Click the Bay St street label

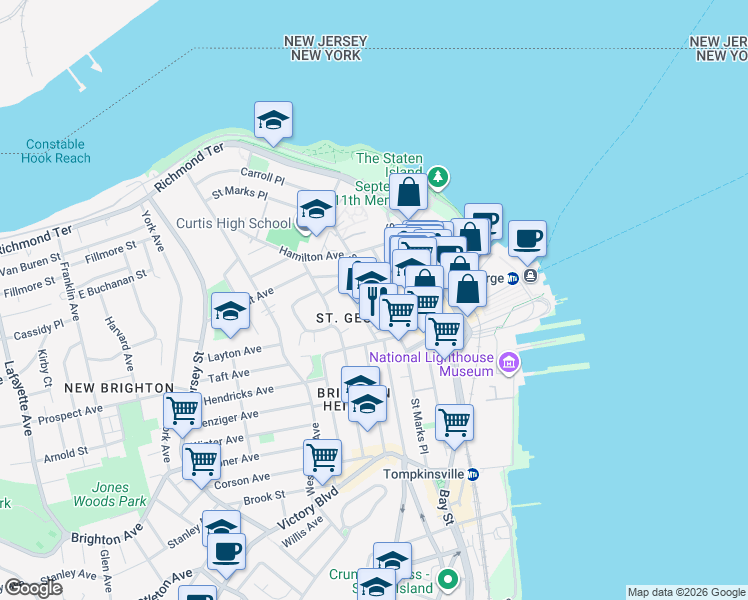[446, 507]
